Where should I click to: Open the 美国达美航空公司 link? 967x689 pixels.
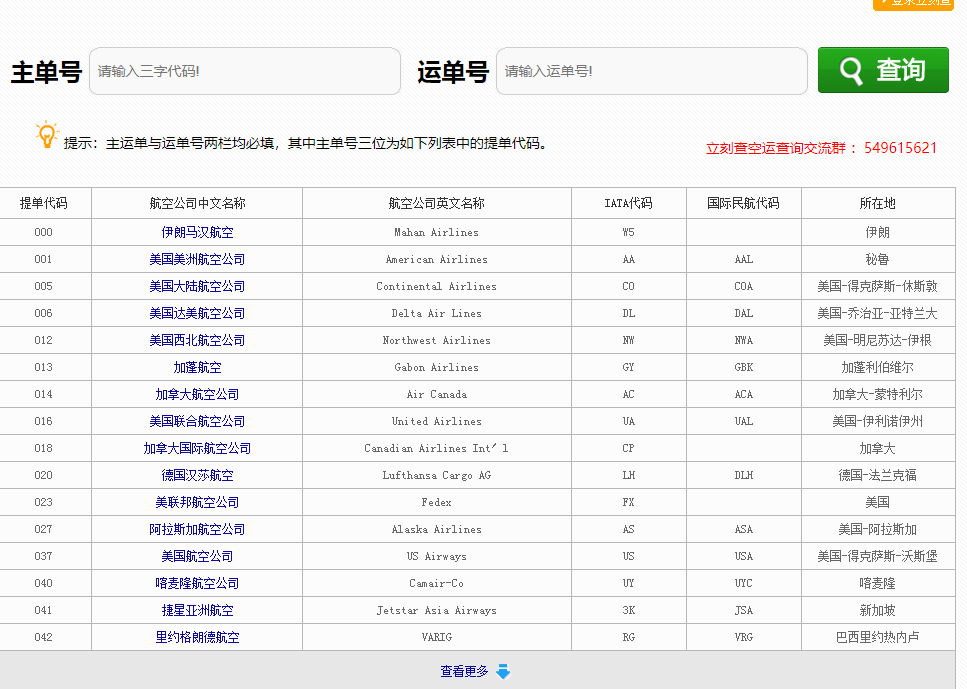point(197,314)
